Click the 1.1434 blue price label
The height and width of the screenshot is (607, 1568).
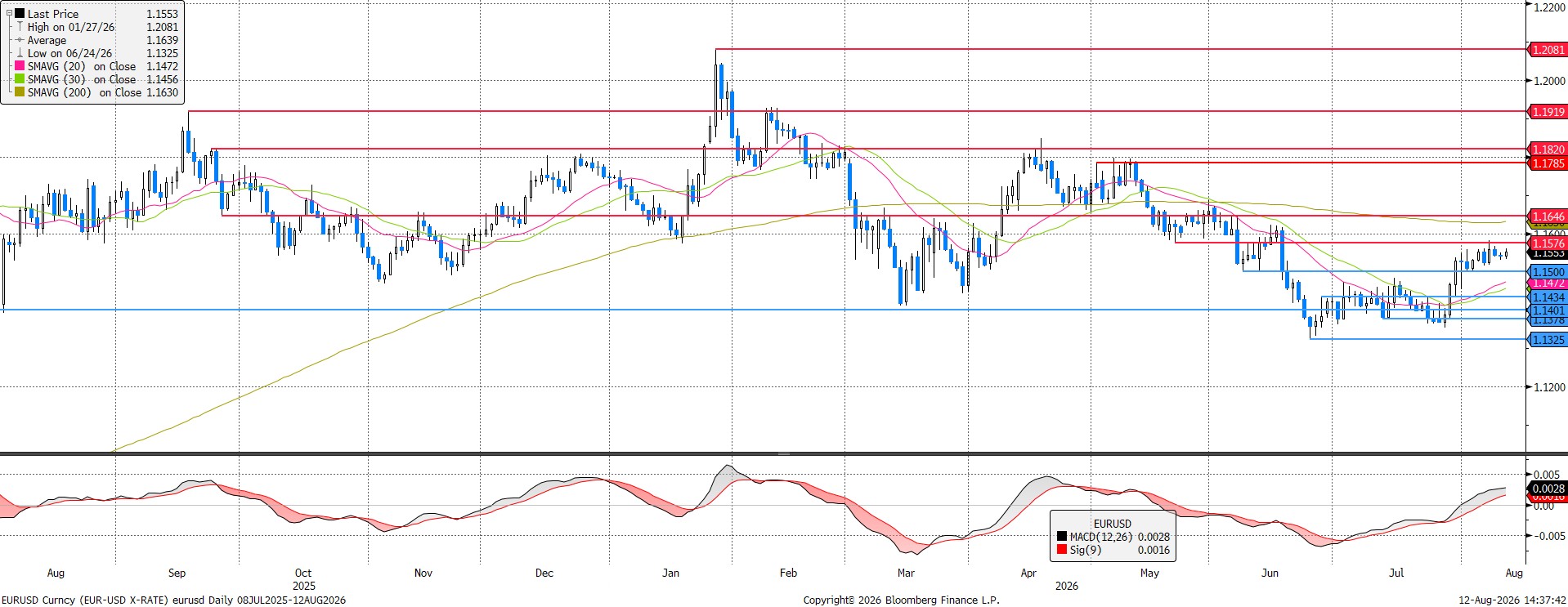(1548, 297)
